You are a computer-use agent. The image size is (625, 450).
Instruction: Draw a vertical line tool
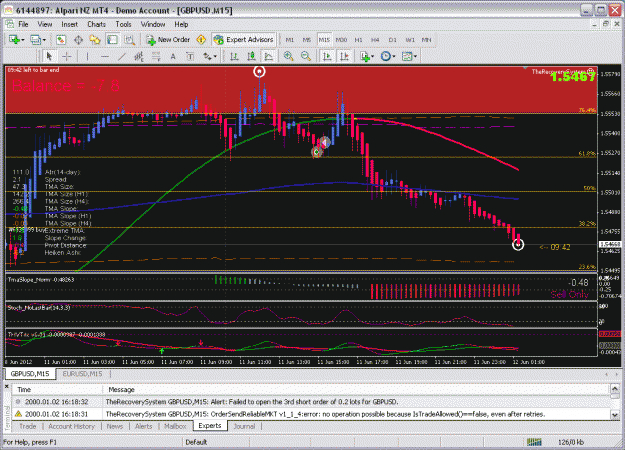87,57
